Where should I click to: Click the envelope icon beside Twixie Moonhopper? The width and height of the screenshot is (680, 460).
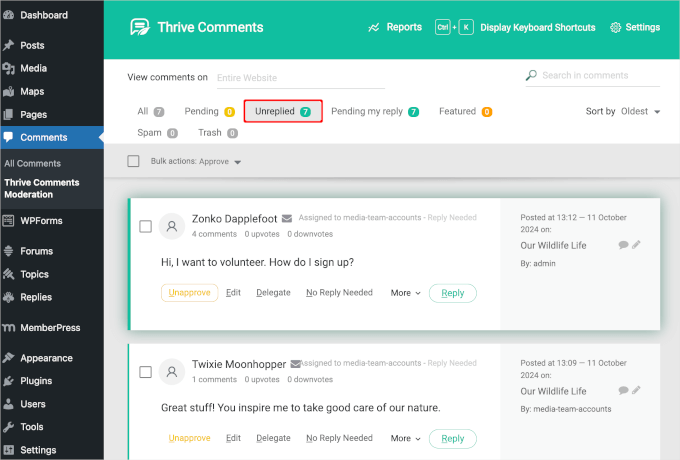click(295, 364)
